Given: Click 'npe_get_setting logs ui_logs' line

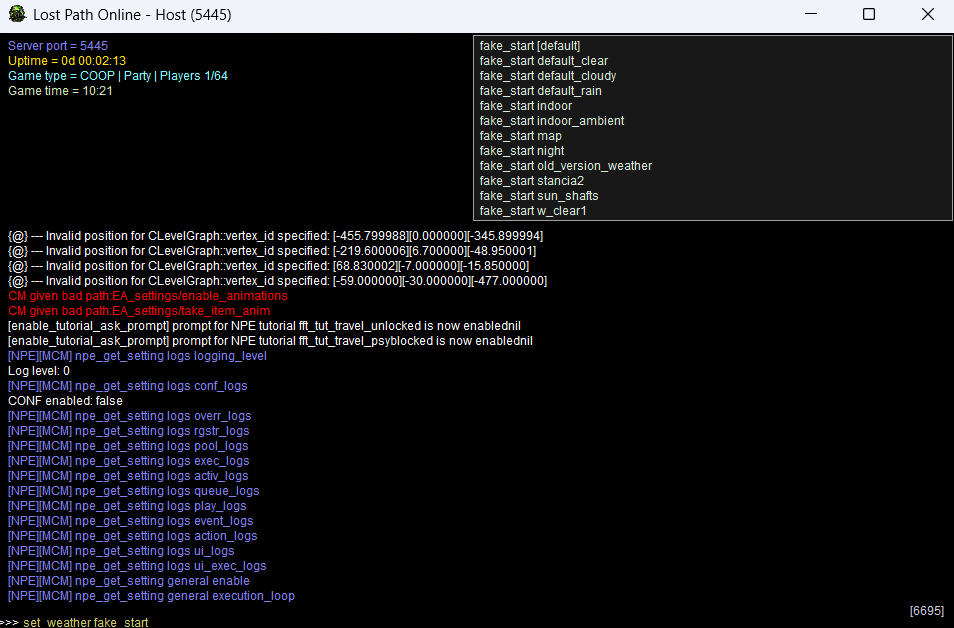Looking at the screenshot, I should [121, 551].
